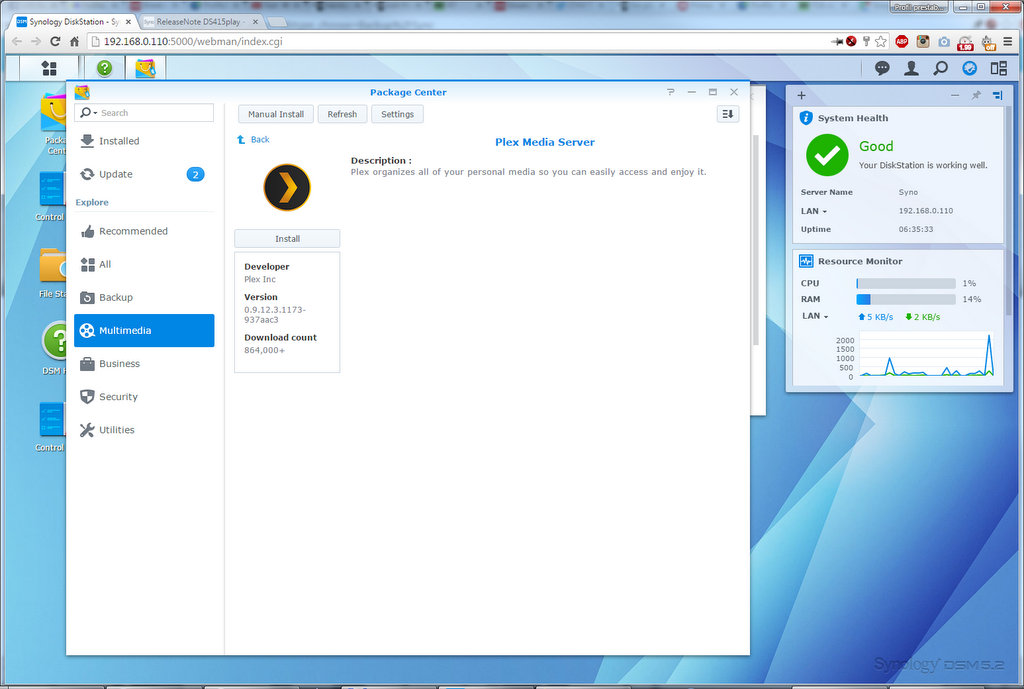The width and height of the screenshot is (1024, 689).
Task: Open the DSM Main Menu grid icon
Action: pyautogui.click(x=49, y=68)
